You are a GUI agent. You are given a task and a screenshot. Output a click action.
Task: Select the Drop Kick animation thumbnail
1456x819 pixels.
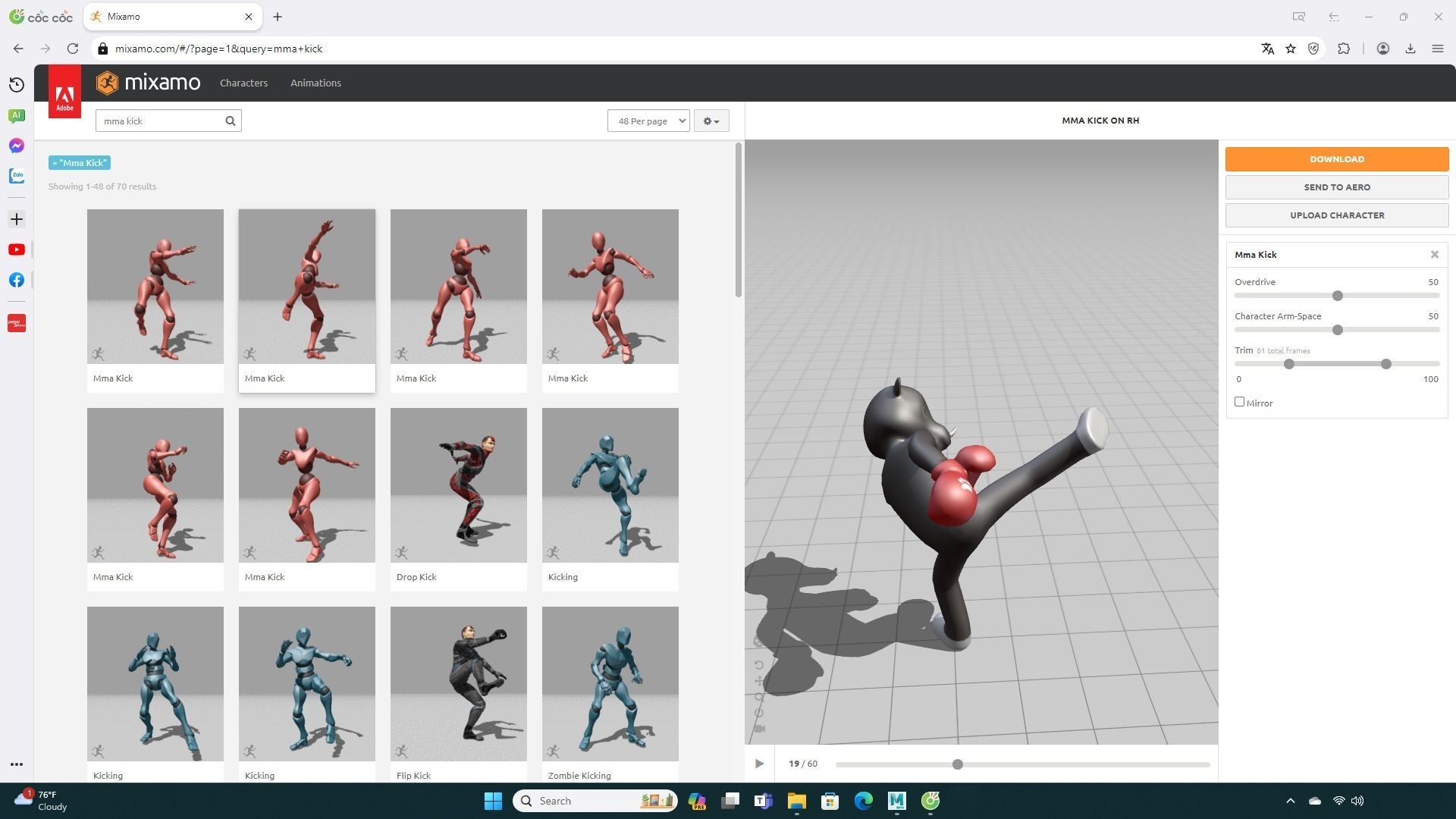[458, 486]
